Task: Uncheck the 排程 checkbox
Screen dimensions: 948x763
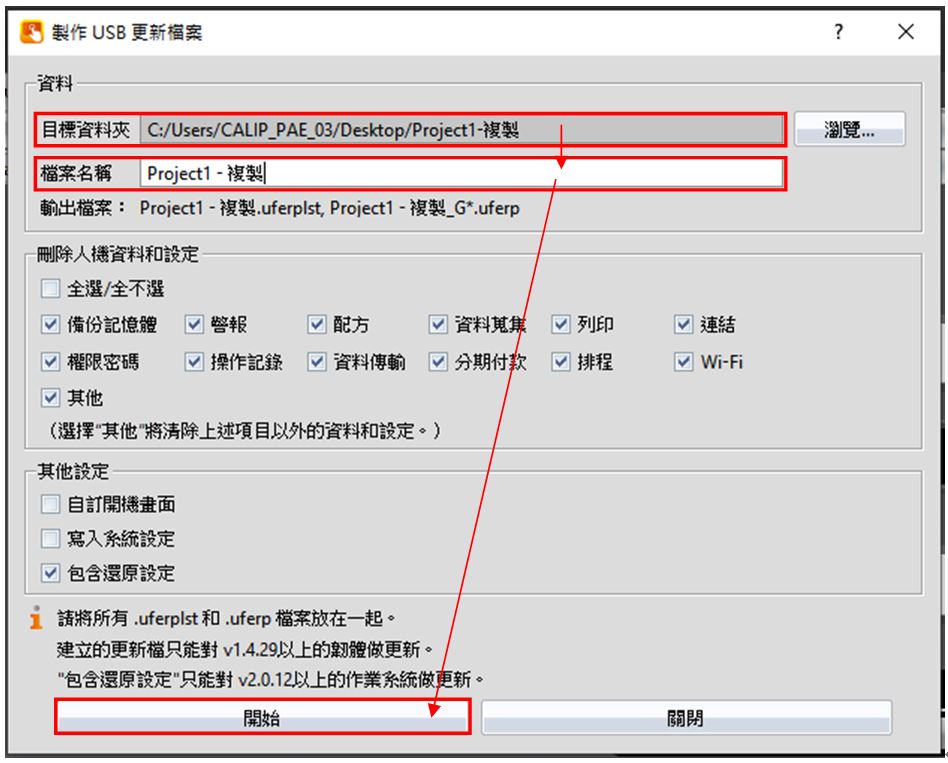Action: 561,362
